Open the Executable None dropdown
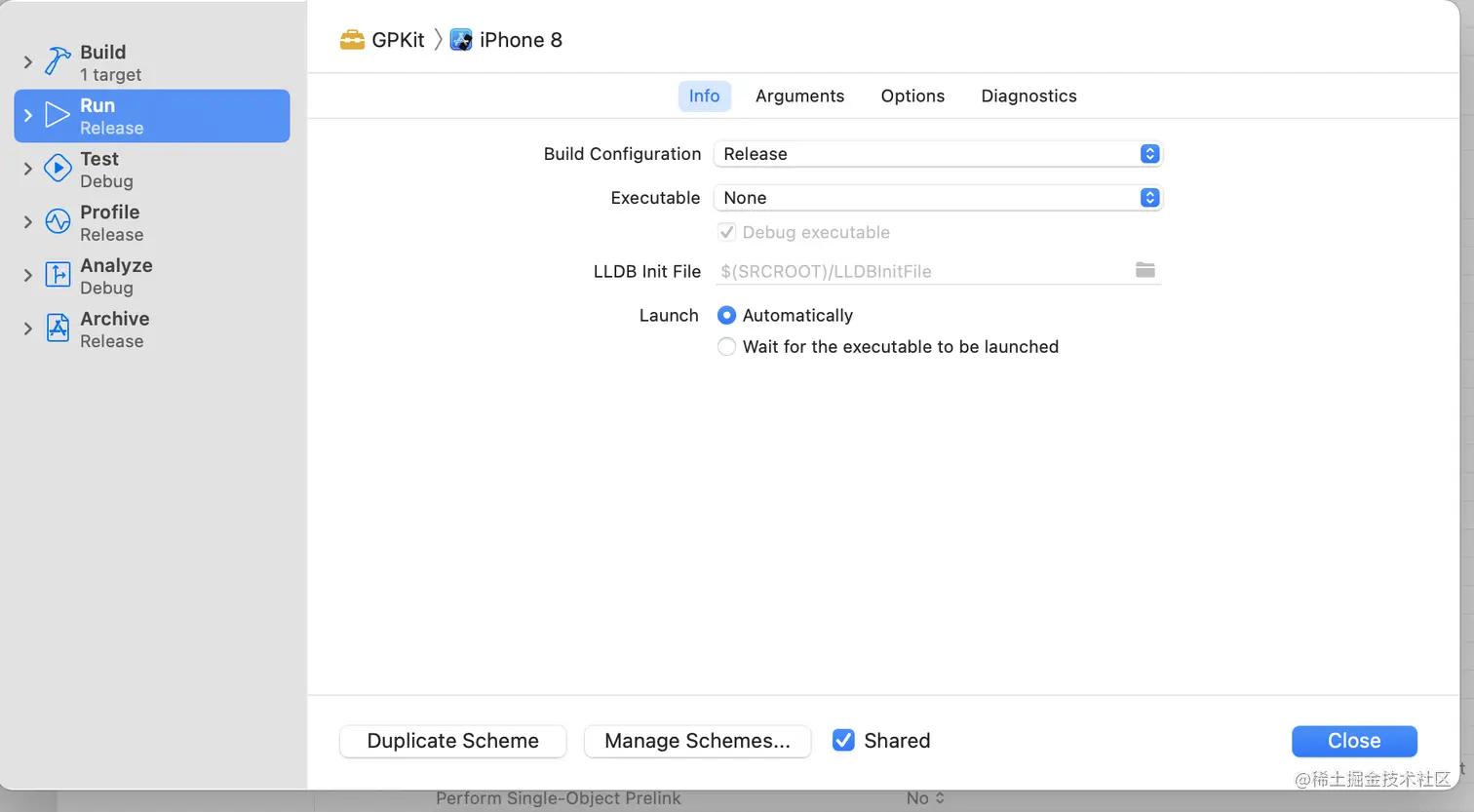This screenshot has height=812, width=1474. click(x=938, y=198)
